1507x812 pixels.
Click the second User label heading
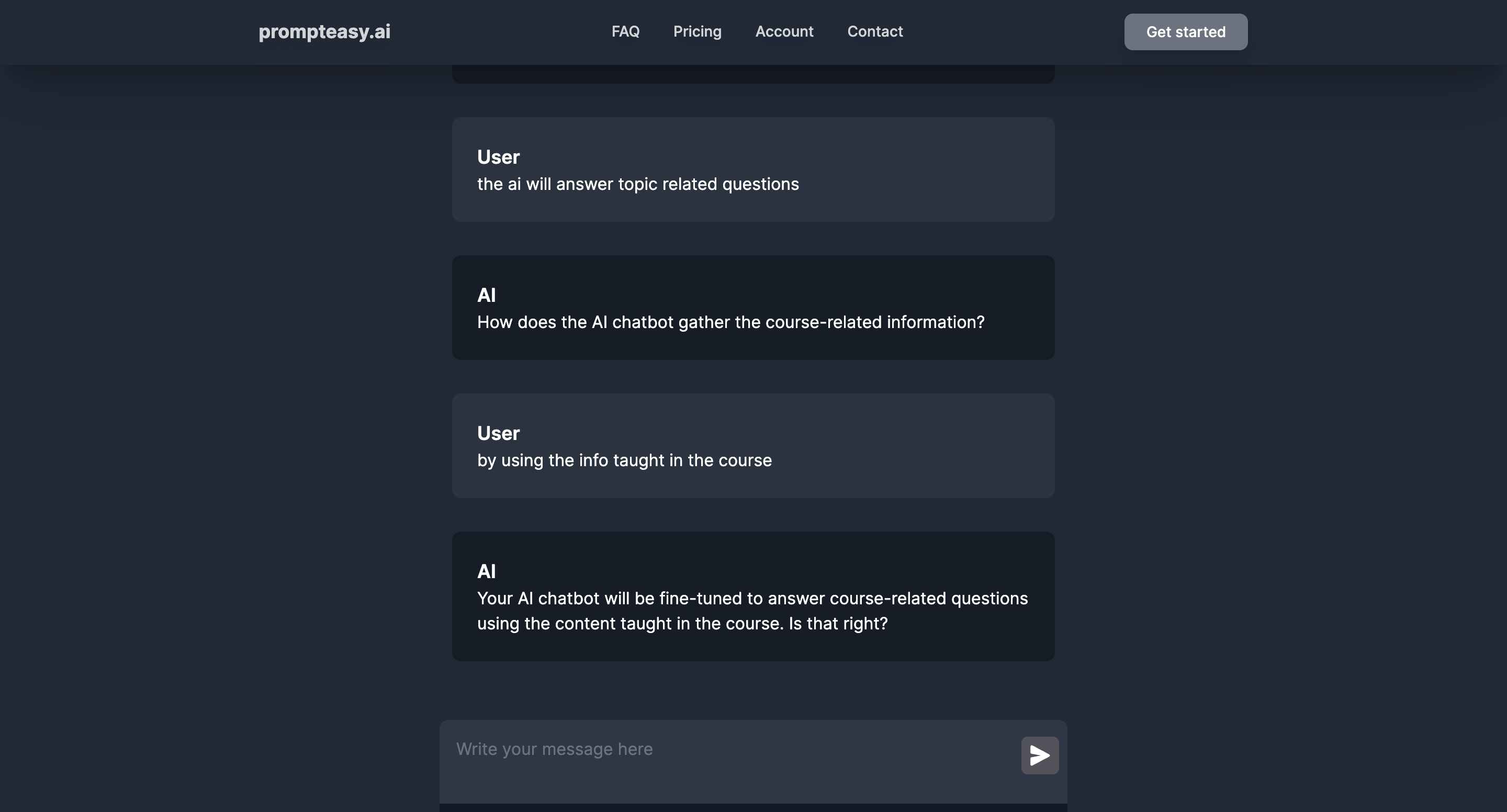coord(498,433)
